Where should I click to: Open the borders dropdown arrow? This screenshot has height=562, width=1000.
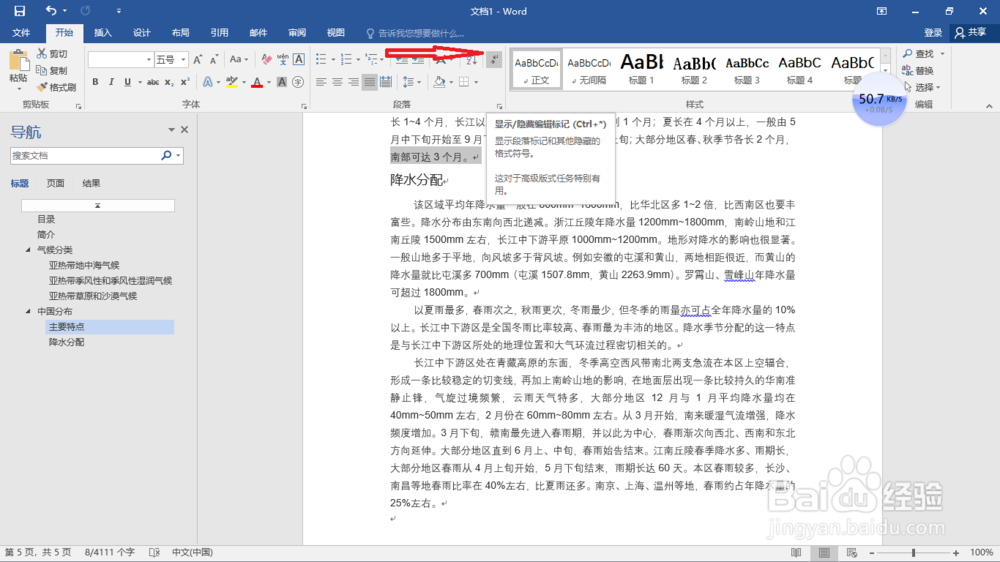(x=476, y=82)
